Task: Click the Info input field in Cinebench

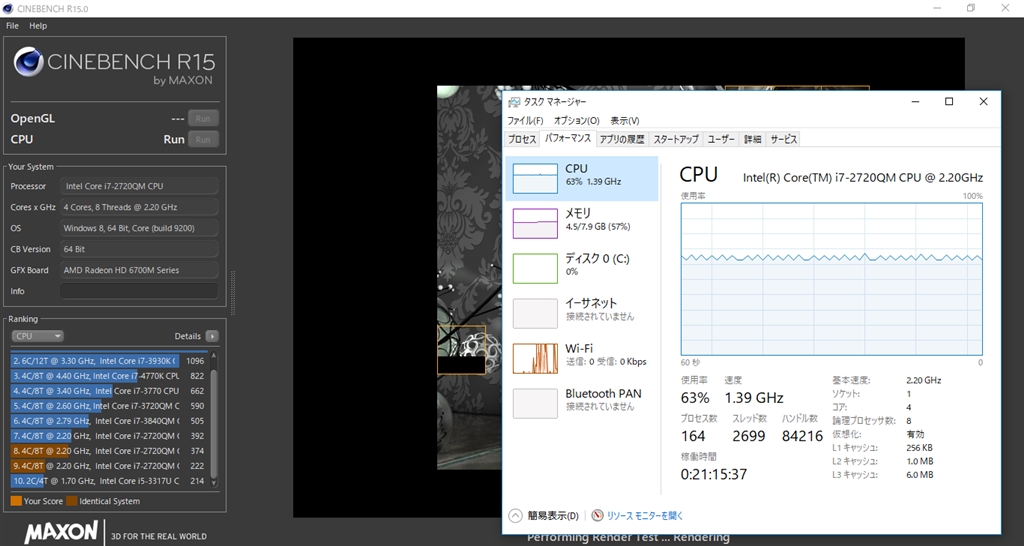Action: (x=139, y=291)
